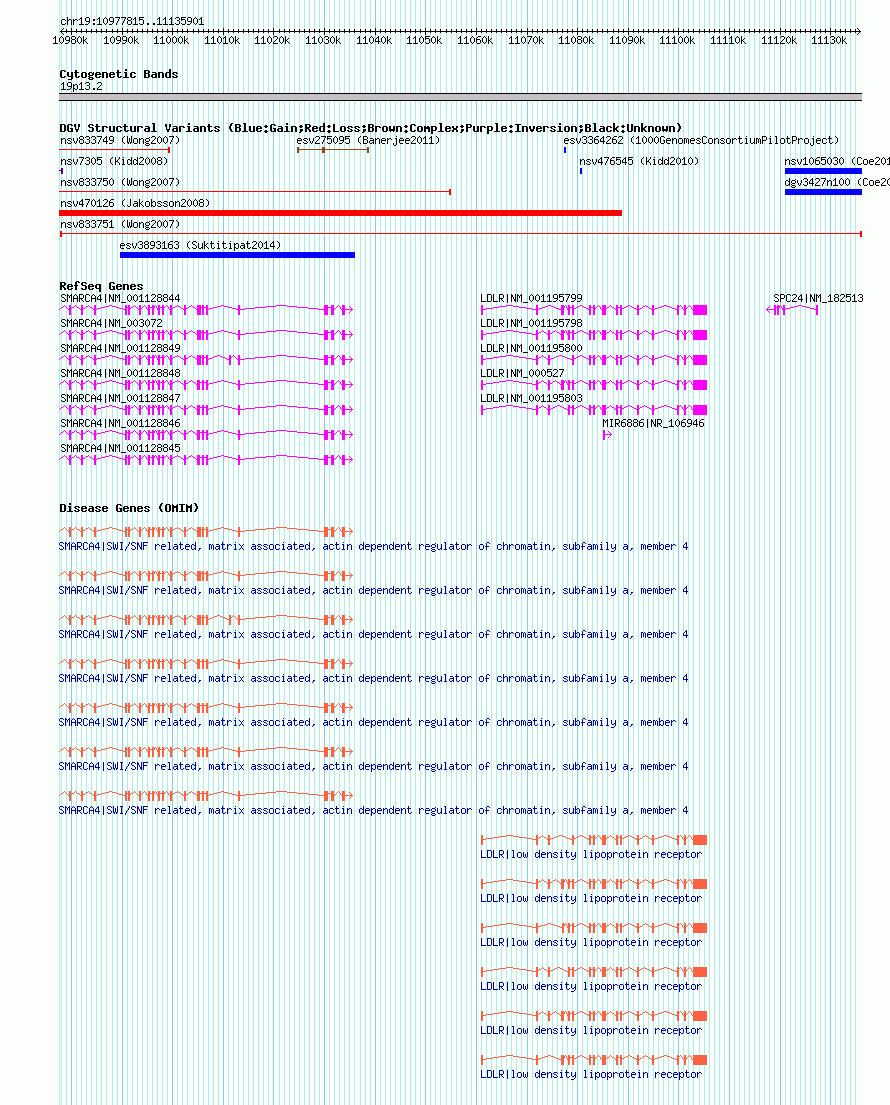Click the thin red nsv833750 loss line

[x=255, y=192]
